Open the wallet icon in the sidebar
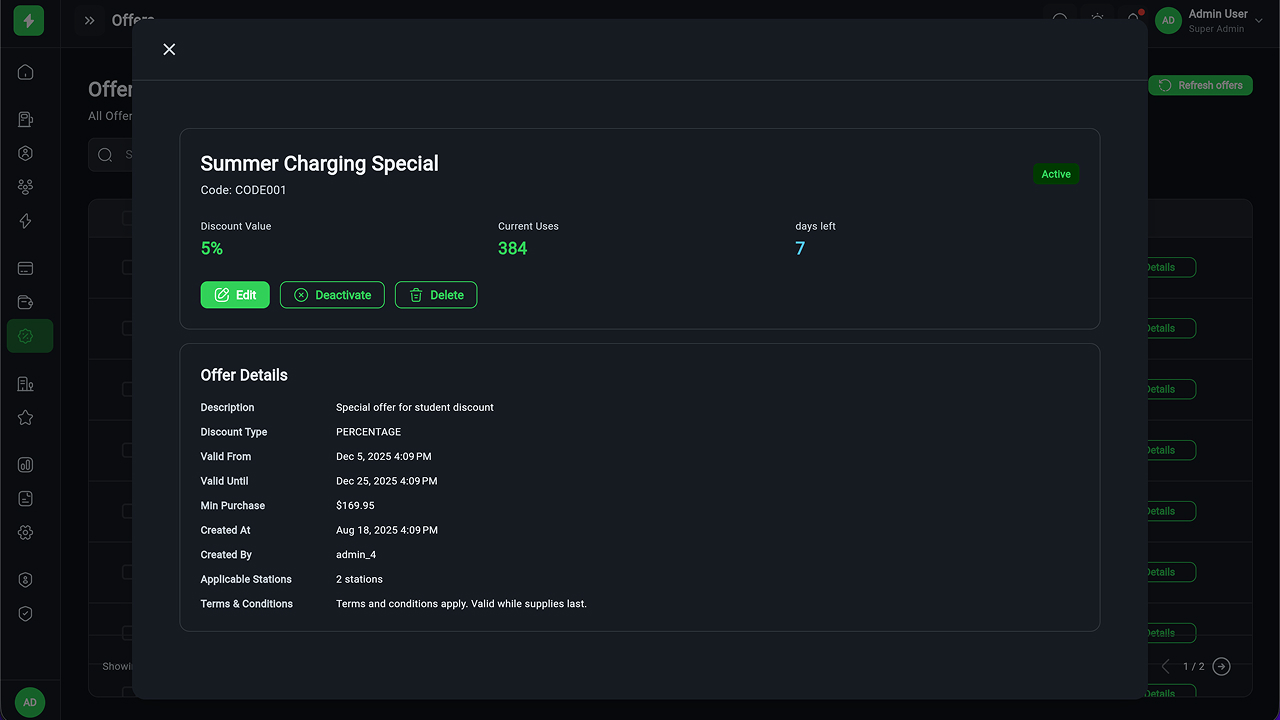 [x=26, y=302]
